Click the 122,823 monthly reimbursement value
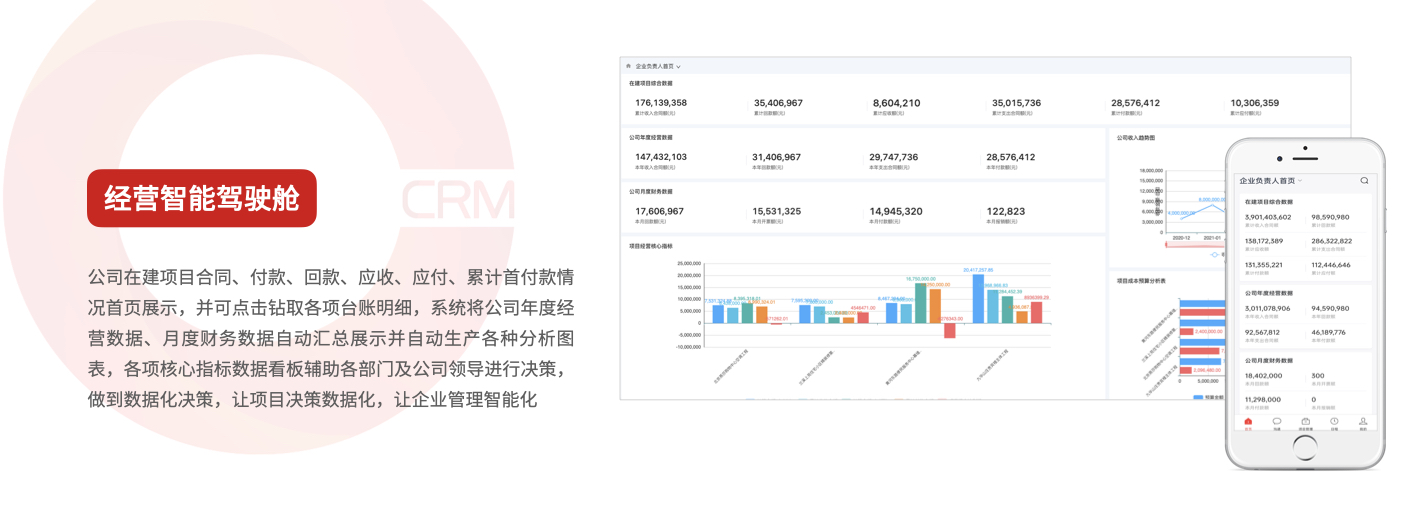The width and height of the screenshot is (1420, 532). click(x=1005, y=211)
